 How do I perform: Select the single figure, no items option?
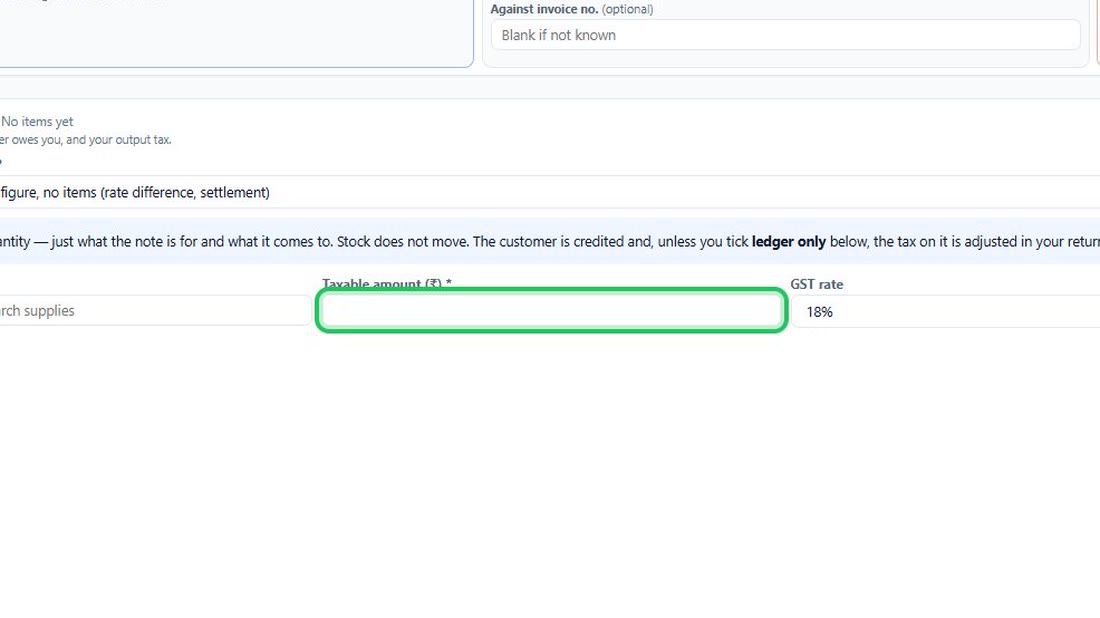click(x=550, y=192)
